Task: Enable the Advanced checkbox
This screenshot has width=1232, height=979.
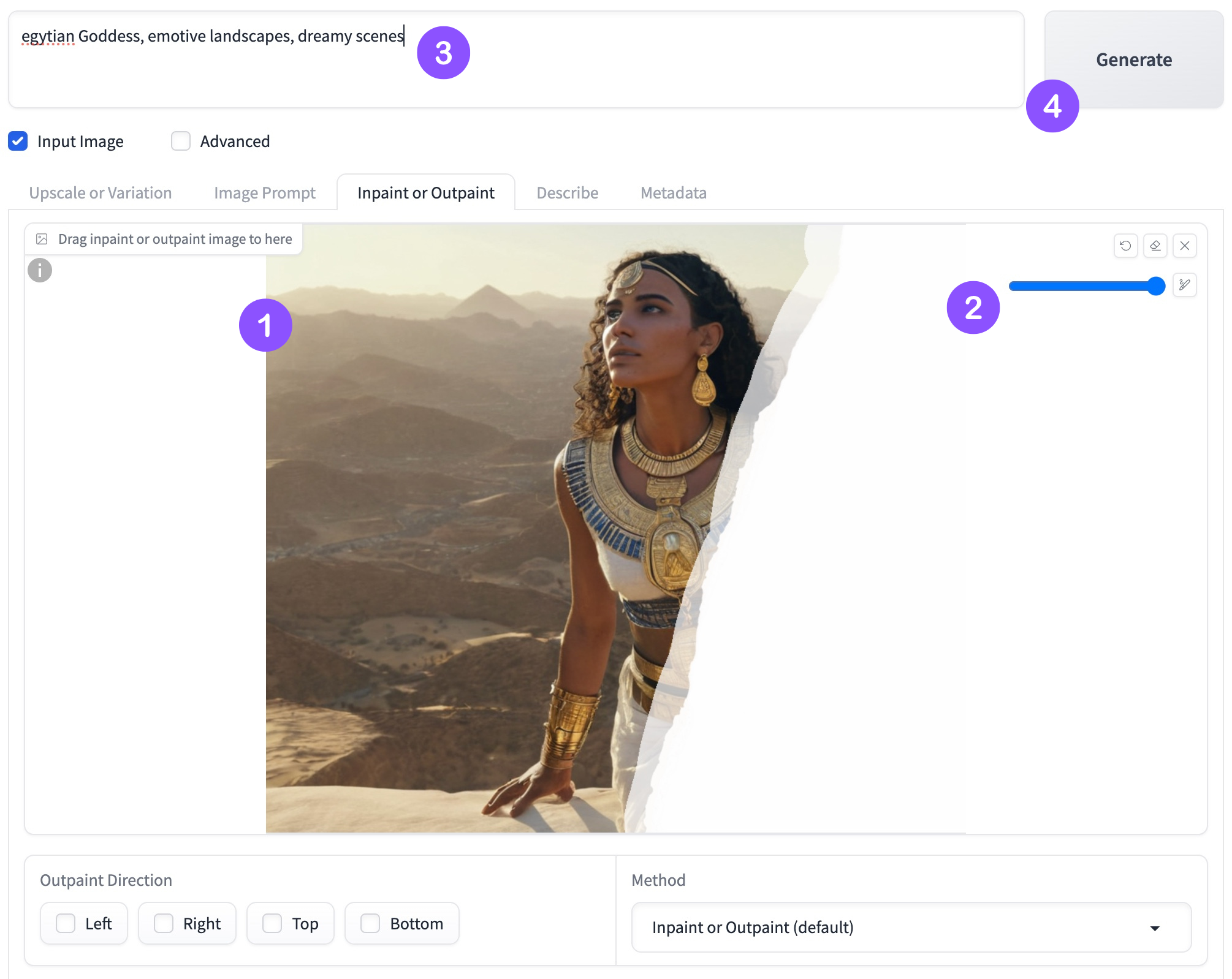Action: (181, 141)
